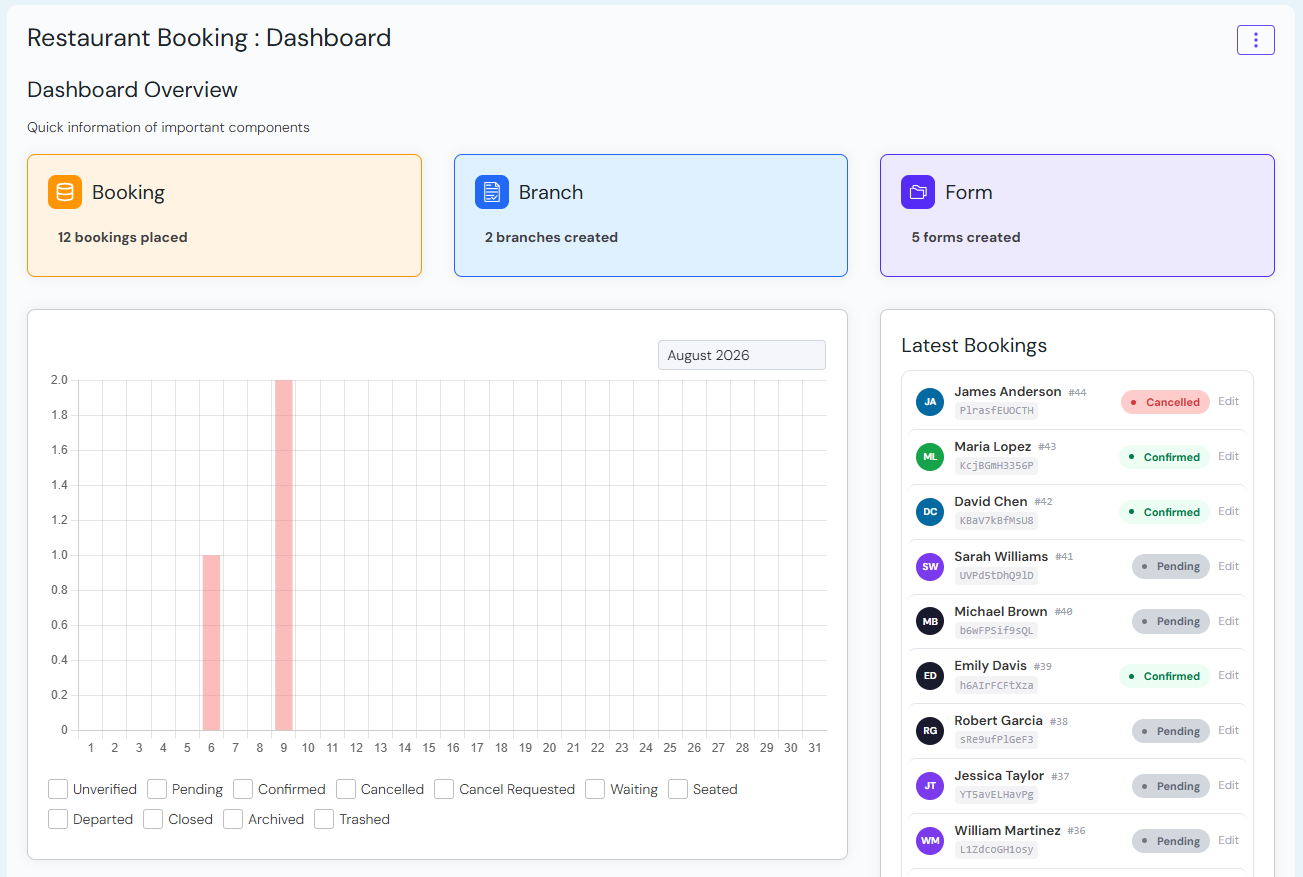Click the Confirmed badge for Emily Davis
Viewport: 1303px width, 877px height.
click(x=1164, y=676)
